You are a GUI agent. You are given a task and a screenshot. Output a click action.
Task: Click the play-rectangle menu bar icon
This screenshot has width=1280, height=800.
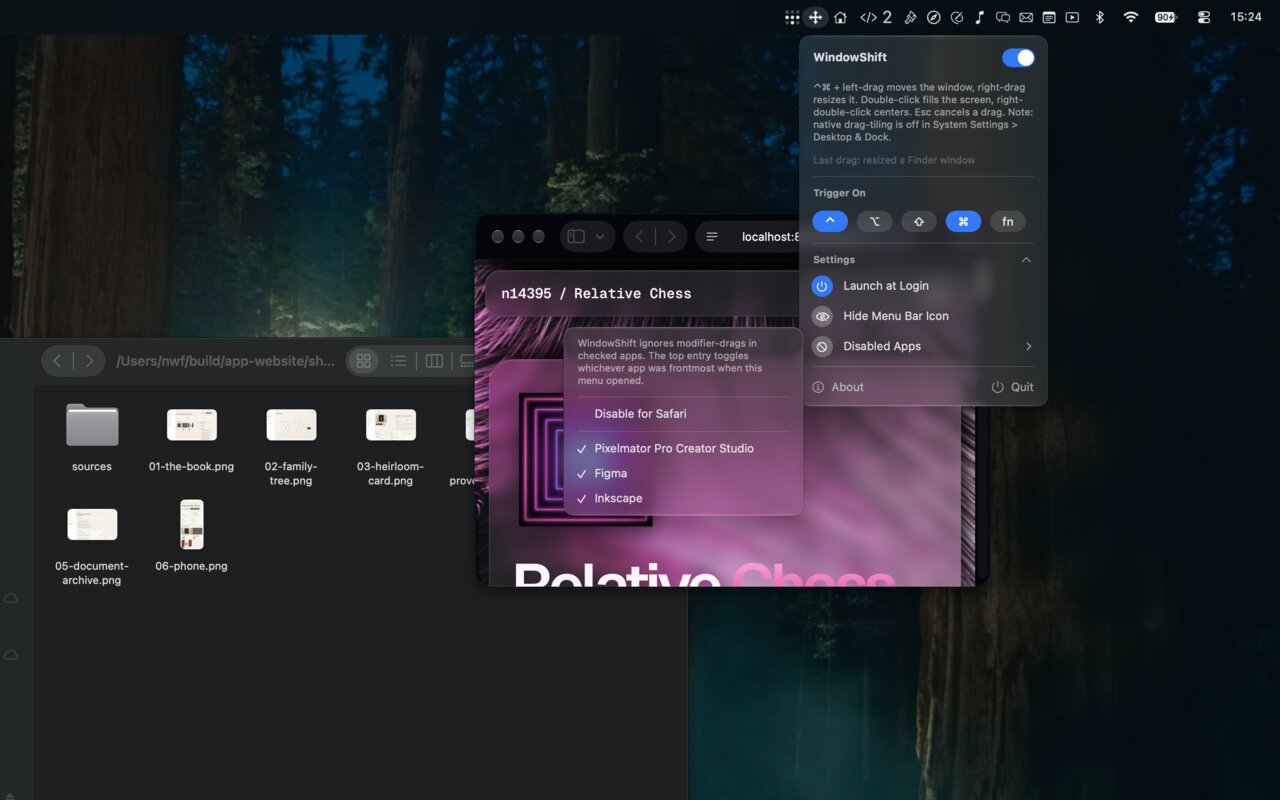coord(1072,17)
